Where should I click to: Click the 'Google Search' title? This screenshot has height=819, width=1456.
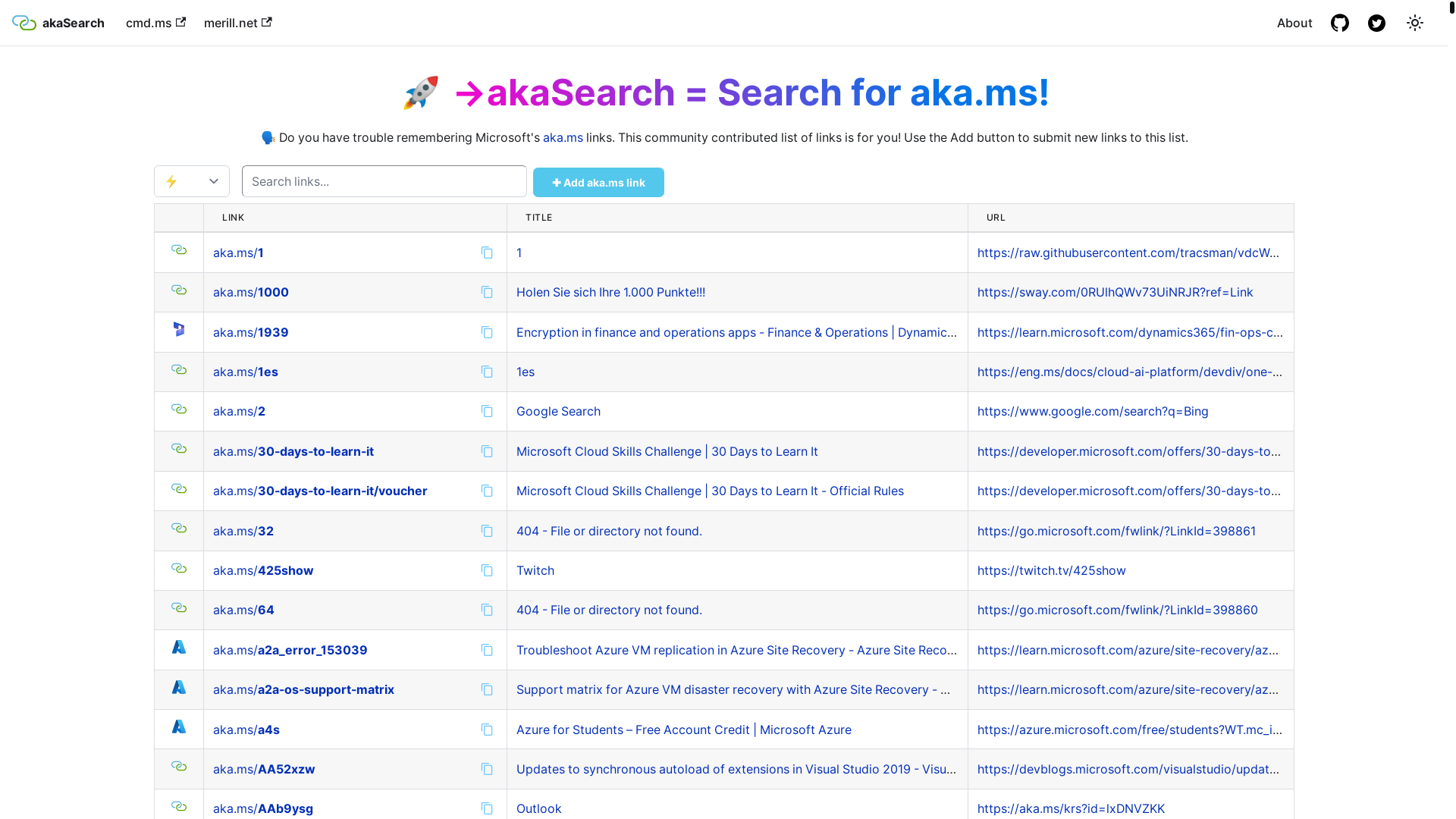click(x=558, y=411)
